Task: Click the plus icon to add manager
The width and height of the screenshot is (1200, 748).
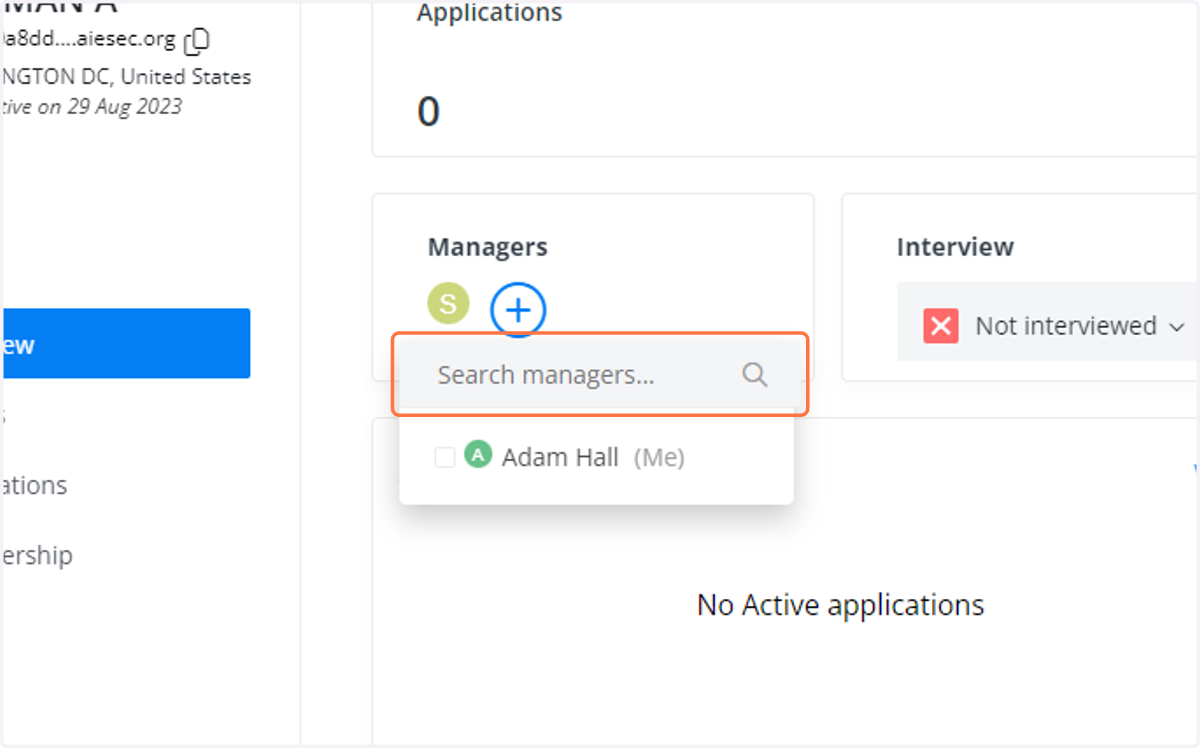Action: click(x=518, y=310)
